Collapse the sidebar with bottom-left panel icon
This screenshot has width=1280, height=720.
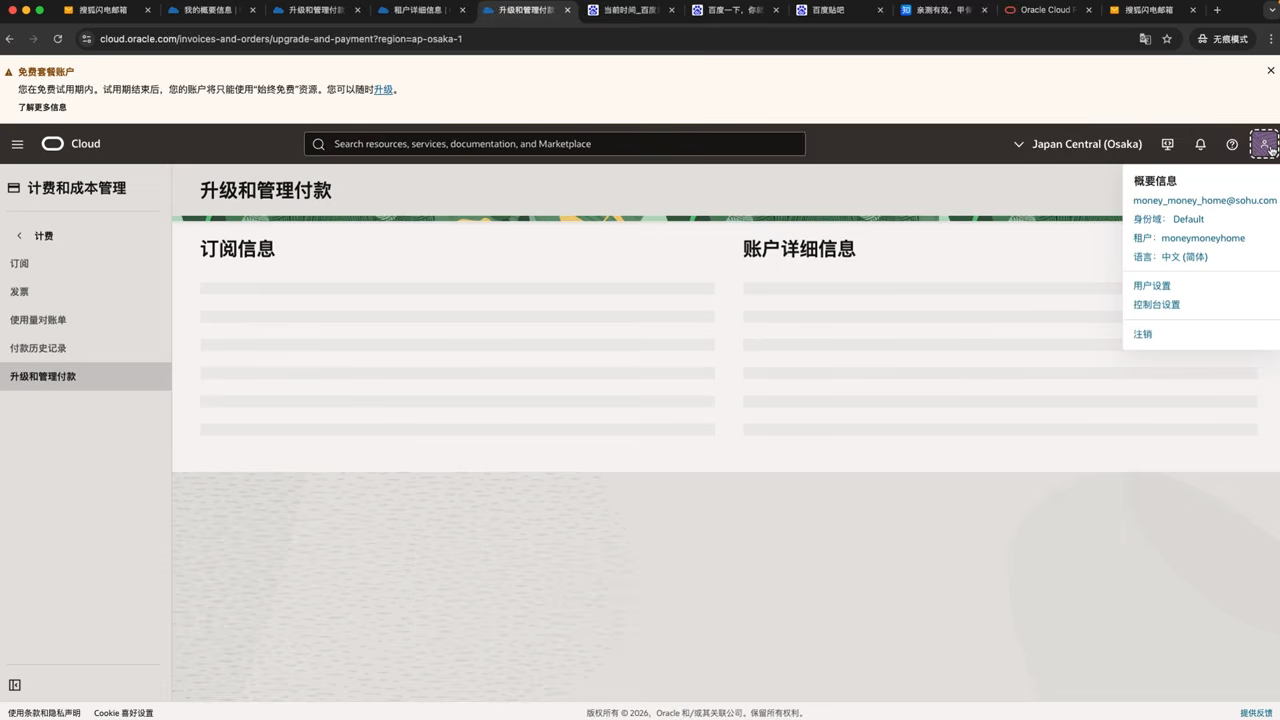point(15,685)
